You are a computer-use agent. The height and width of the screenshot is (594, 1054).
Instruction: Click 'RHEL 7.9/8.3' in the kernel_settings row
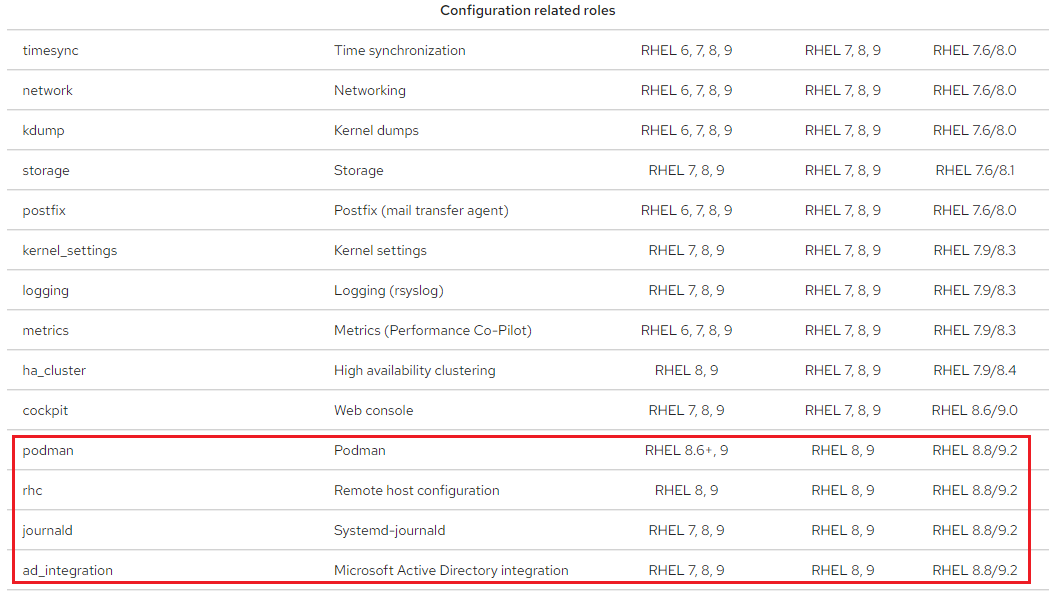coord(975,250)
